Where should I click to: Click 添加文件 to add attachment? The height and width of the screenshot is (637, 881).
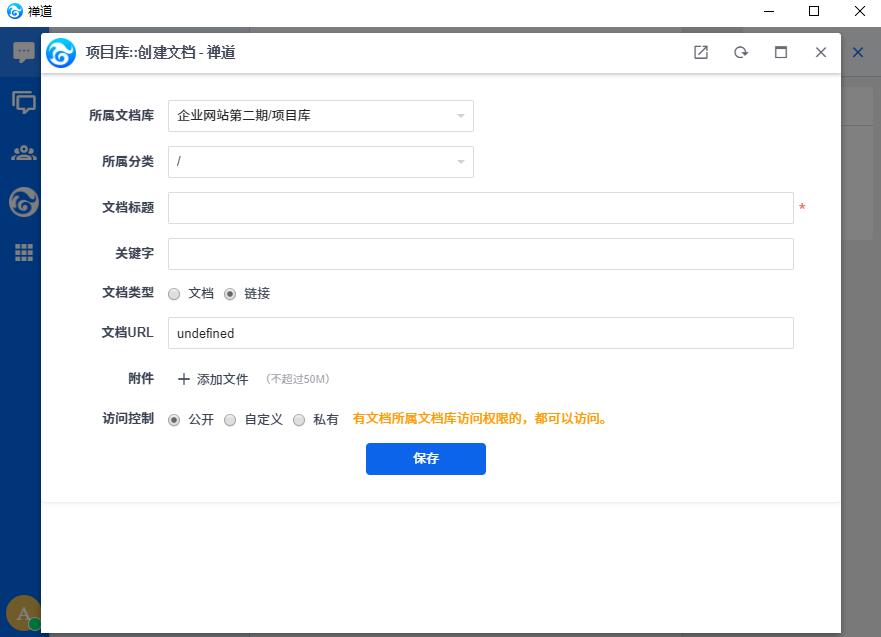point(213,379)
